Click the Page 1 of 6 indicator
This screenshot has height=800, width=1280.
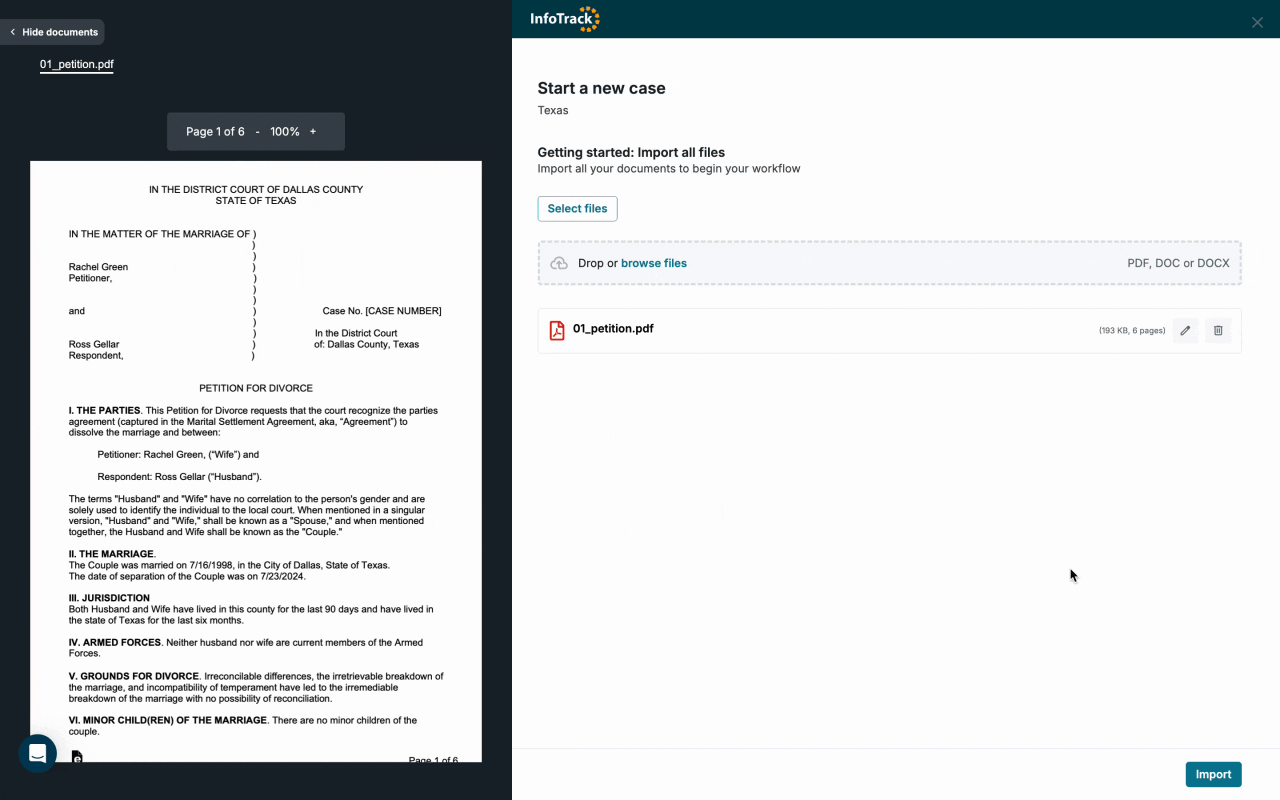[x=216, y=131]
